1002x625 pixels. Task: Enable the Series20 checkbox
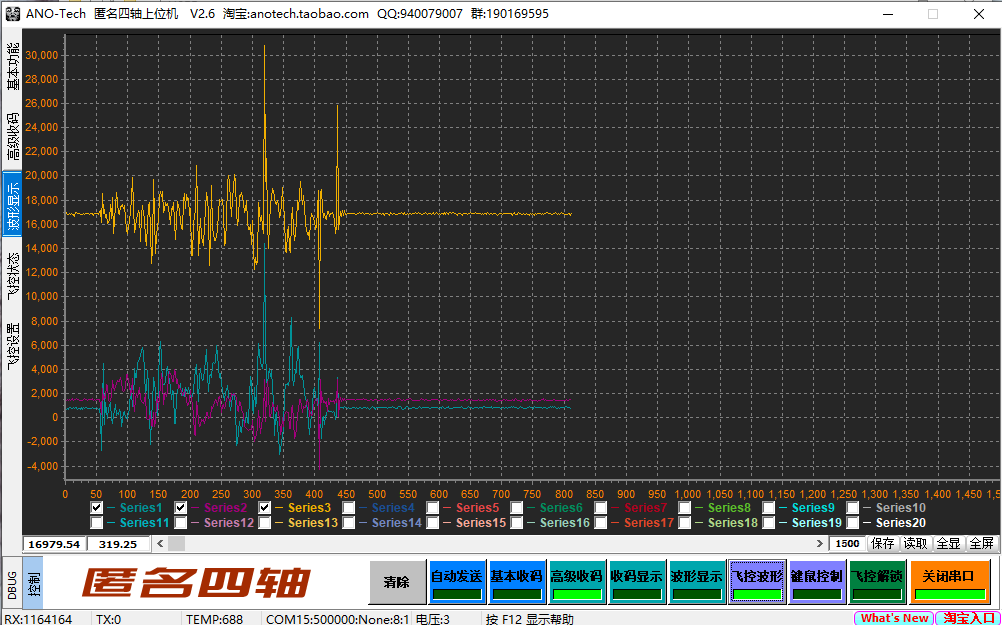pos(852,523)
